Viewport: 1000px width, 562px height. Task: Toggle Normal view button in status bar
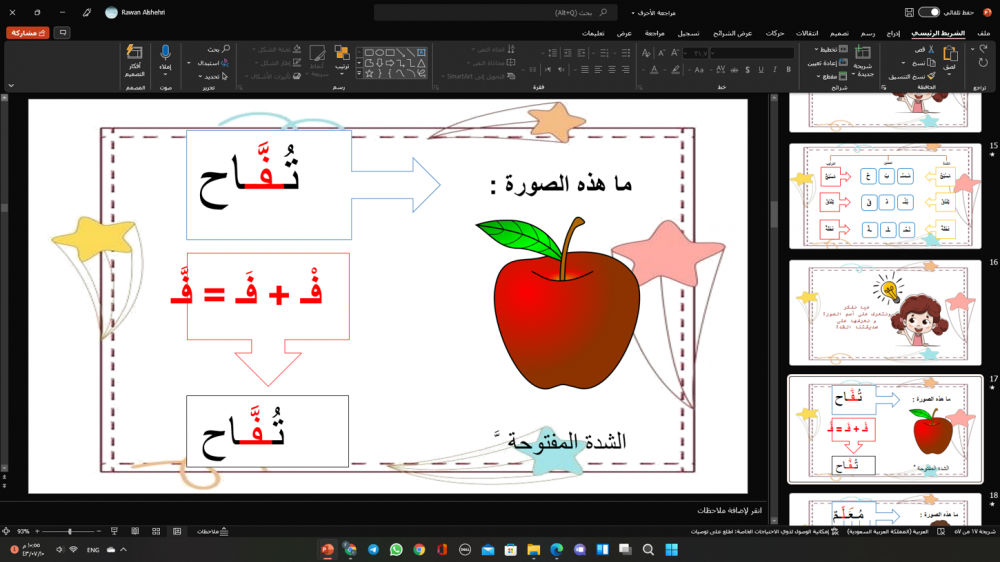pos(177,531)
